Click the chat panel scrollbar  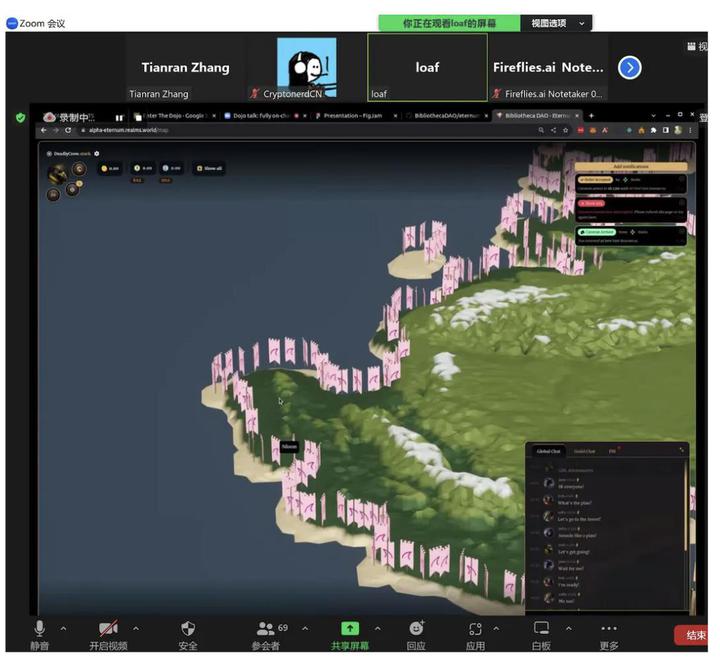click(685, 505)
